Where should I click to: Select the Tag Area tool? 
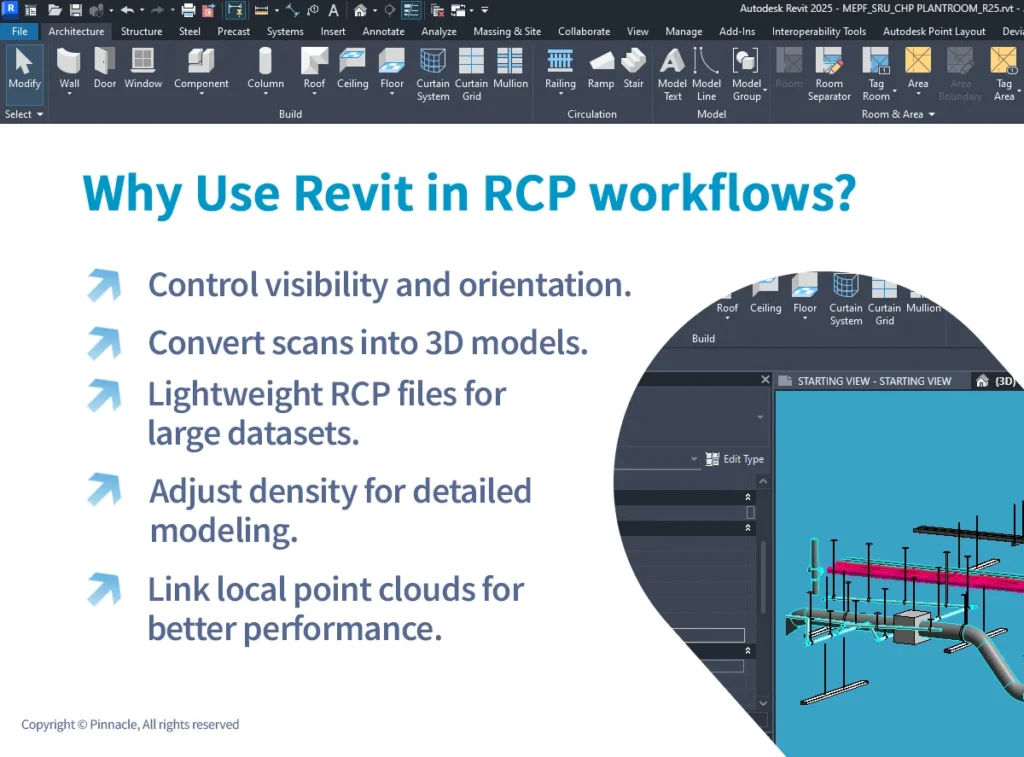coord(1004,74)
